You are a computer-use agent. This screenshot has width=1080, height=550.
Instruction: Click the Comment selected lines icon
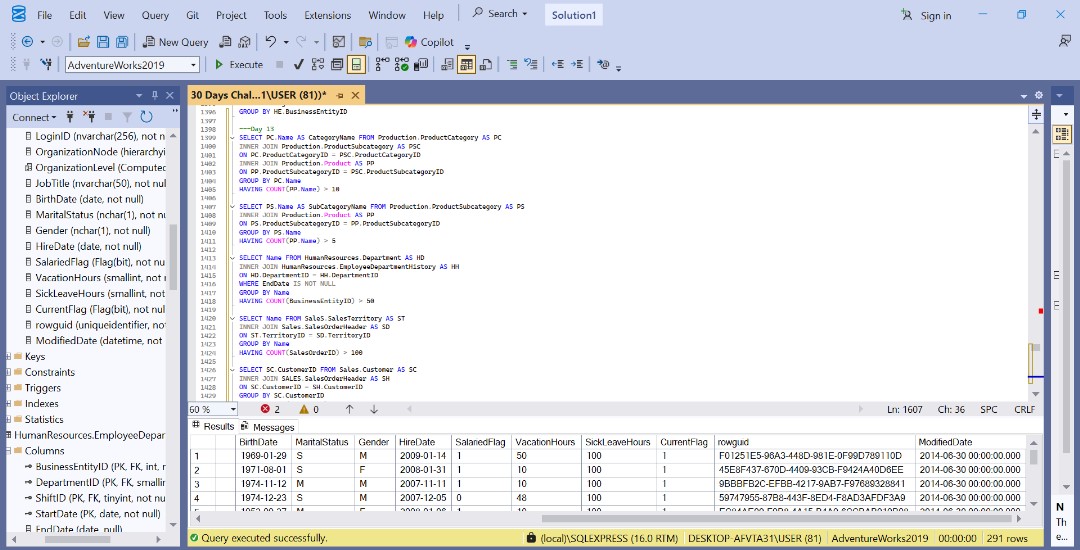512,64
